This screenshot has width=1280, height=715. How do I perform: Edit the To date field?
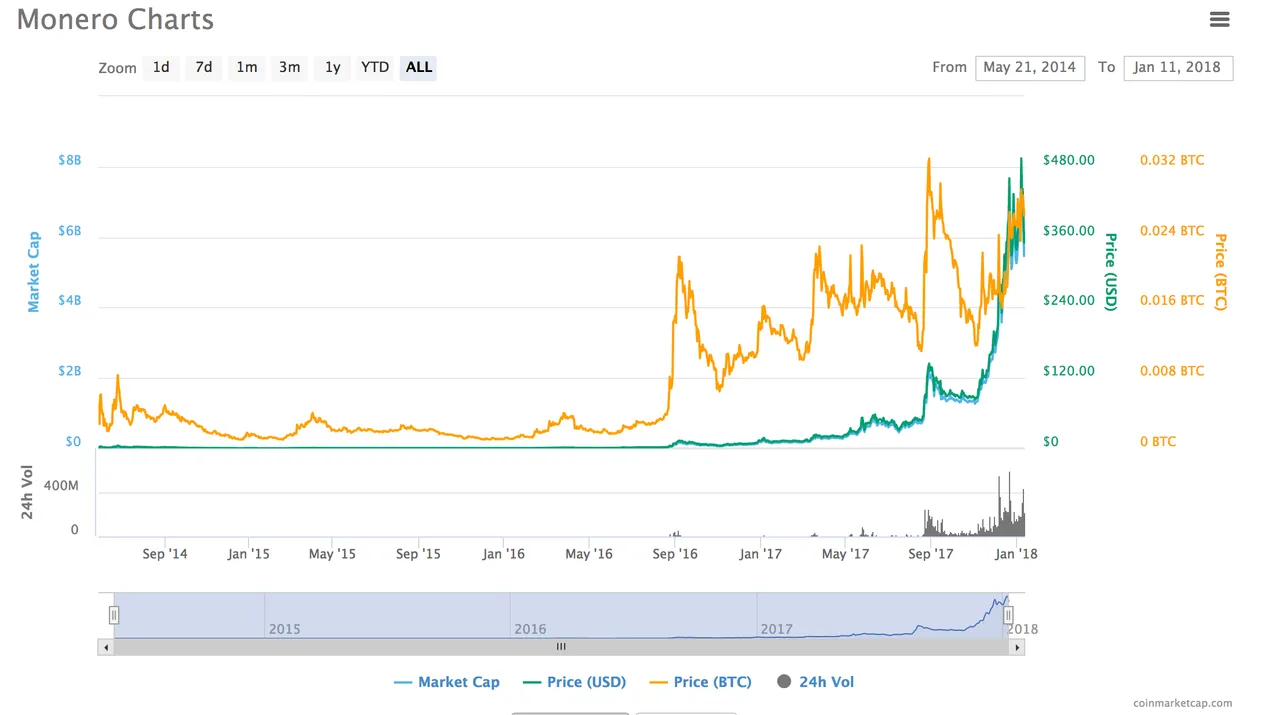(1178, 67)
